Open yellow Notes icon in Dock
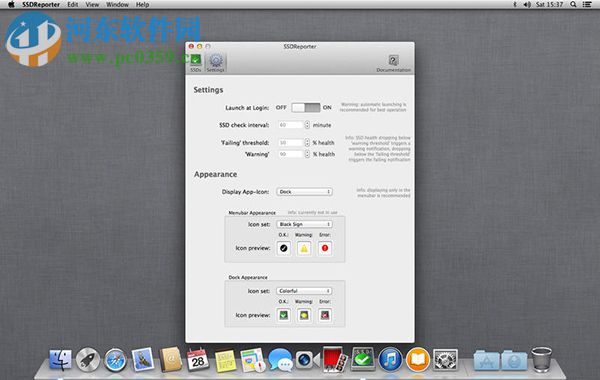The image size is (600, 380). click(226, 360)
